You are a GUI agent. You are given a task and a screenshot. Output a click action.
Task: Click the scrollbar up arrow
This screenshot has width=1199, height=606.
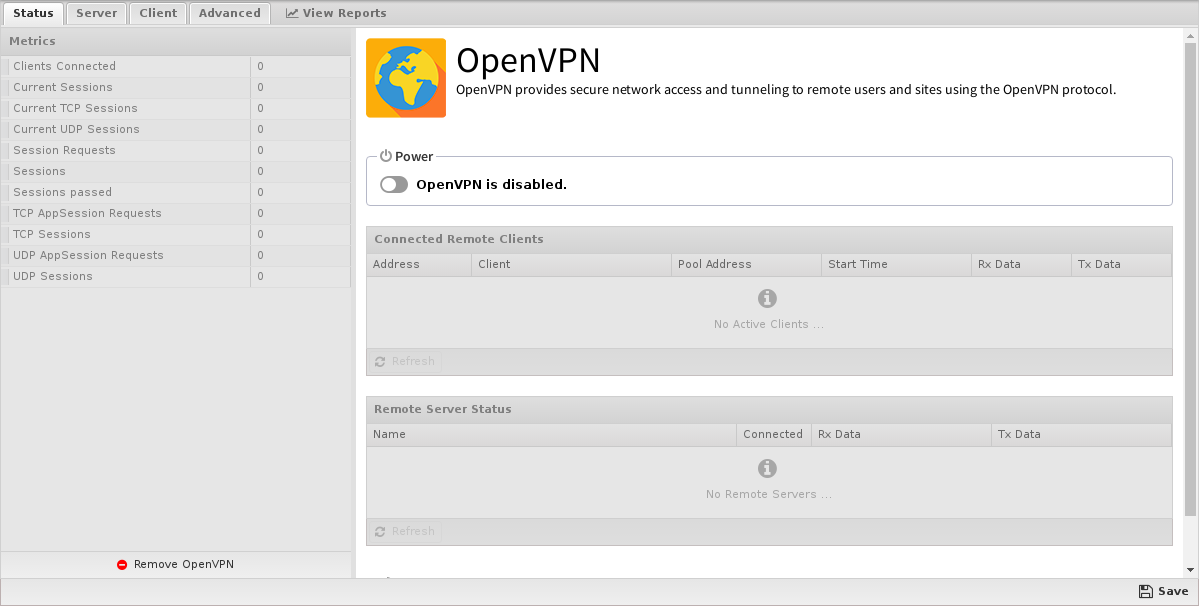pyautogui.click(x=1191, y=34)
